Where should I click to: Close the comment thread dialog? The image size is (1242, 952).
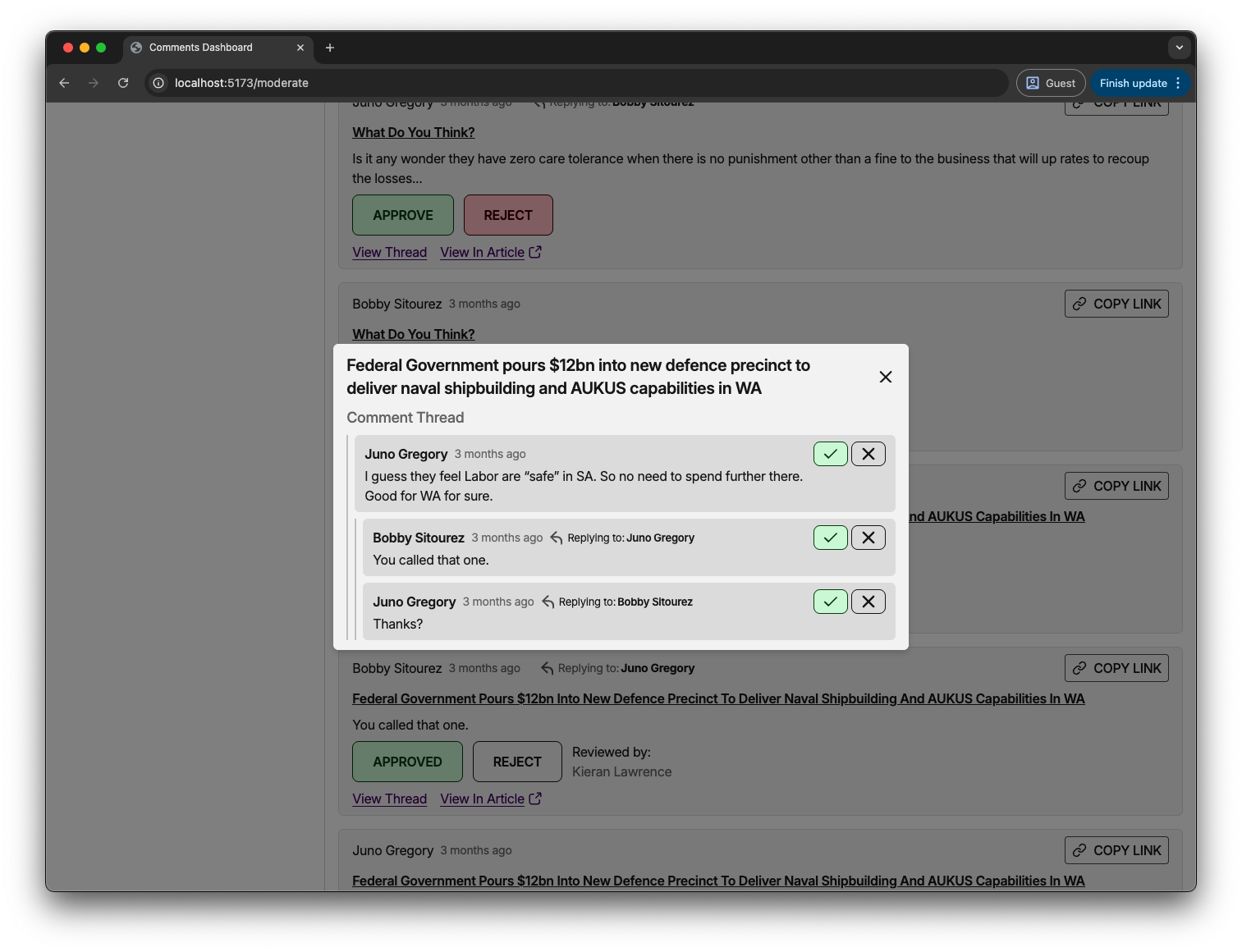[x=885, y=377]
